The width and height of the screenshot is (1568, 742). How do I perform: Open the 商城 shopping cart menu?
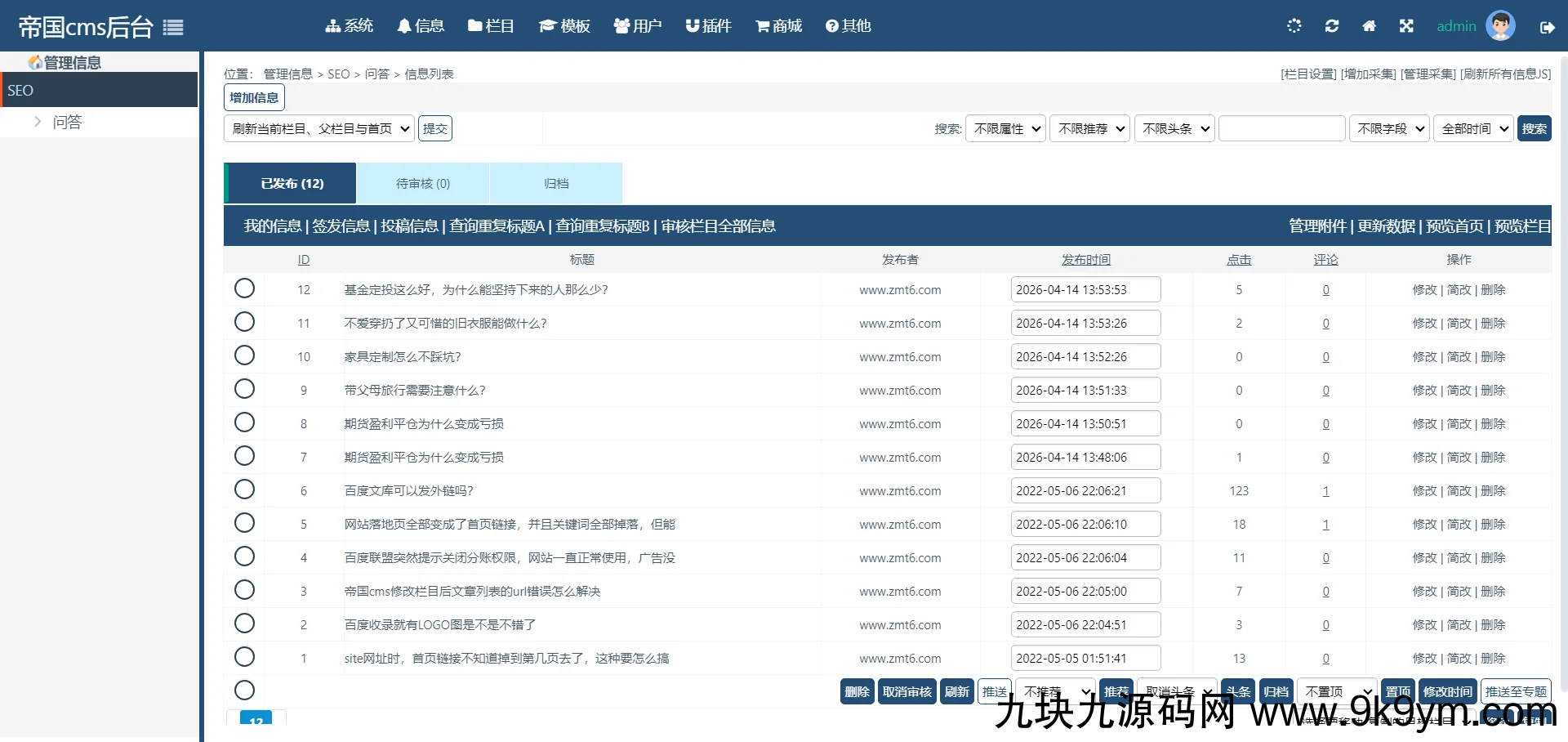tap(779, 26)
